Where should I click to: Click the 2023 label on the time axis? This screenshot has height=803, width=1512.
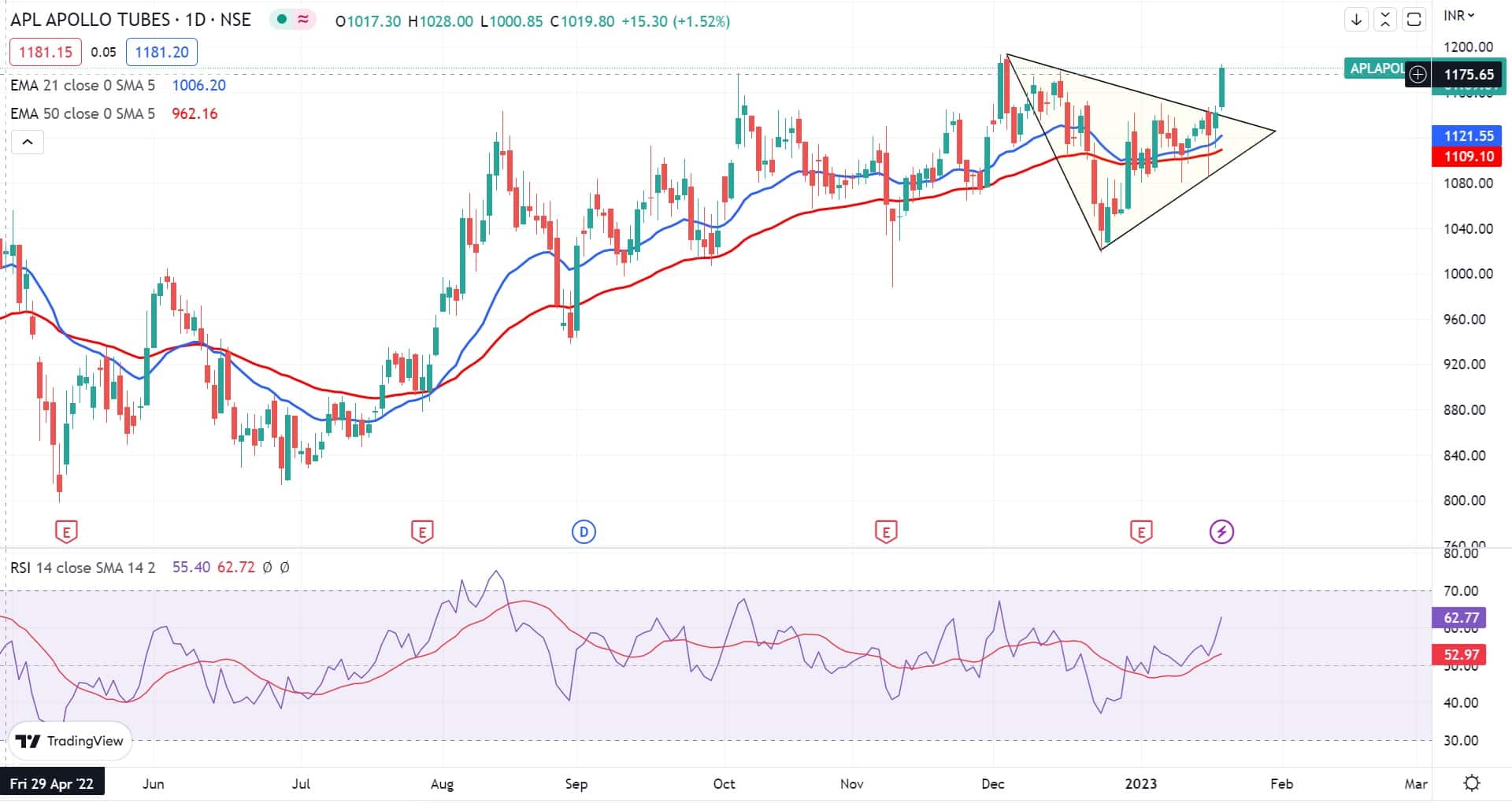click(1140, 784)
